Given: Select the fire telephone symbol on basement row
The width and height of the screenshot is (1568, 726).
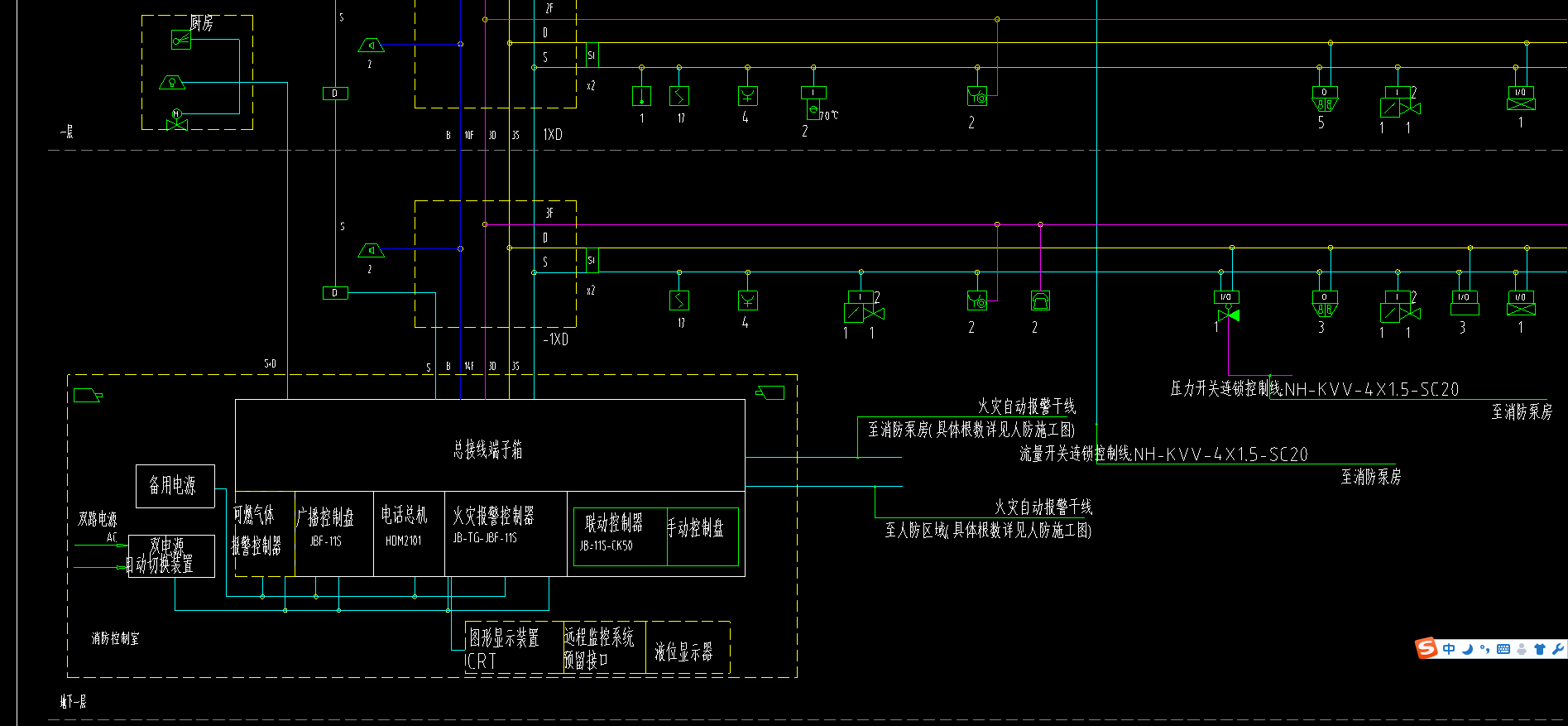Looking at the screenshot, I should pos(1040,301).
